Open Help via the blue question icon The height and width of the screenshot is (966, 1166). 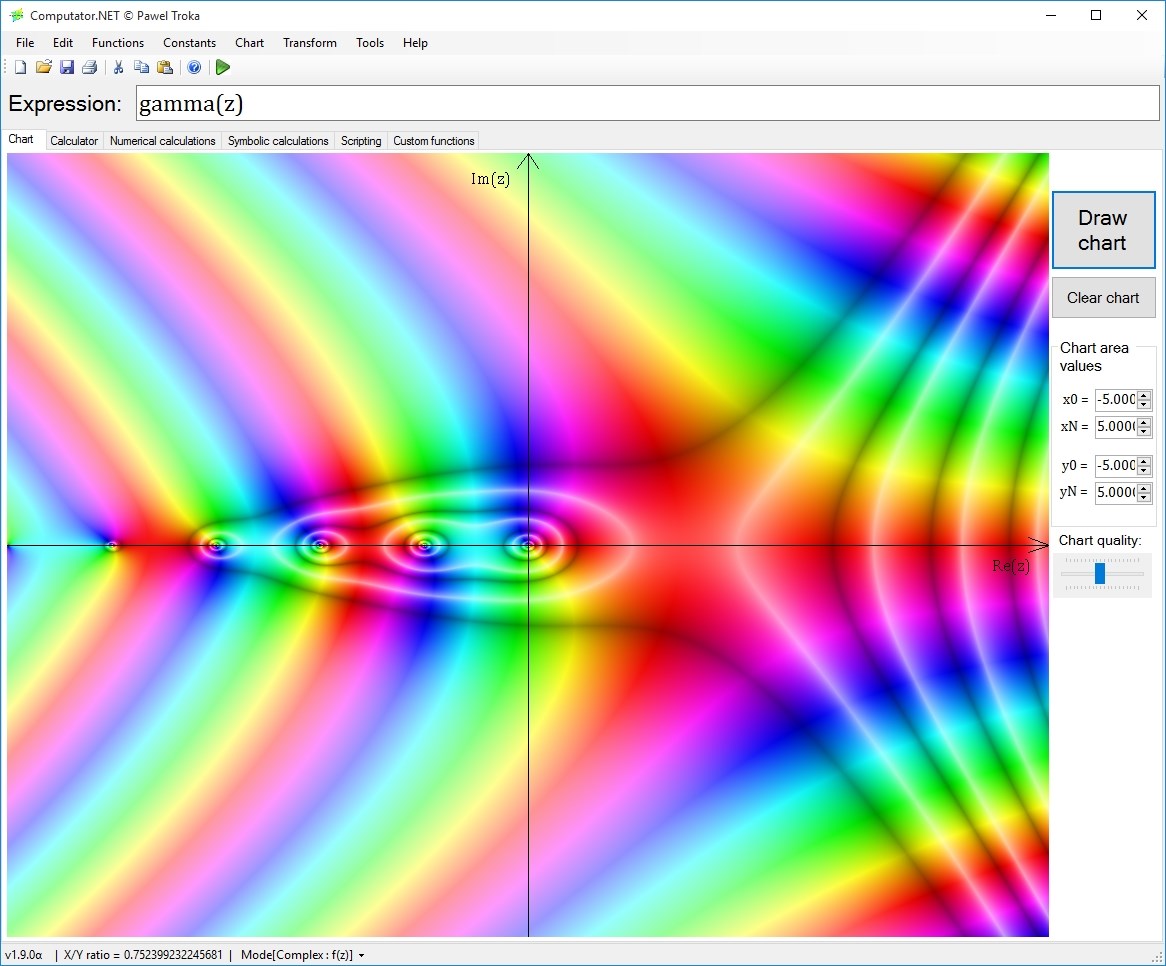[x=194, y=68]
